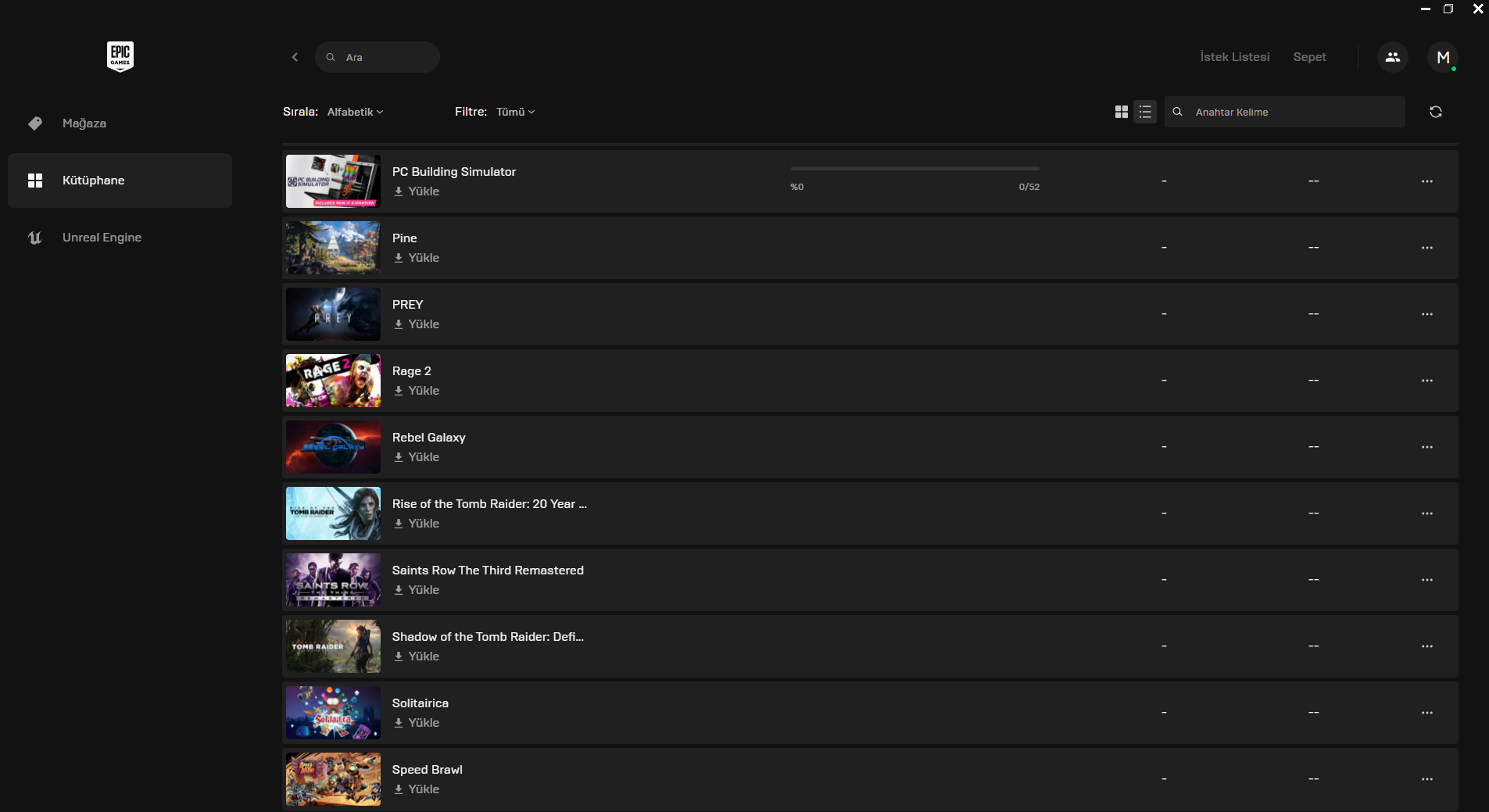Click Yükle to install Speed Brawl
Screen dimensions: 1489x812
coord(417,789)
